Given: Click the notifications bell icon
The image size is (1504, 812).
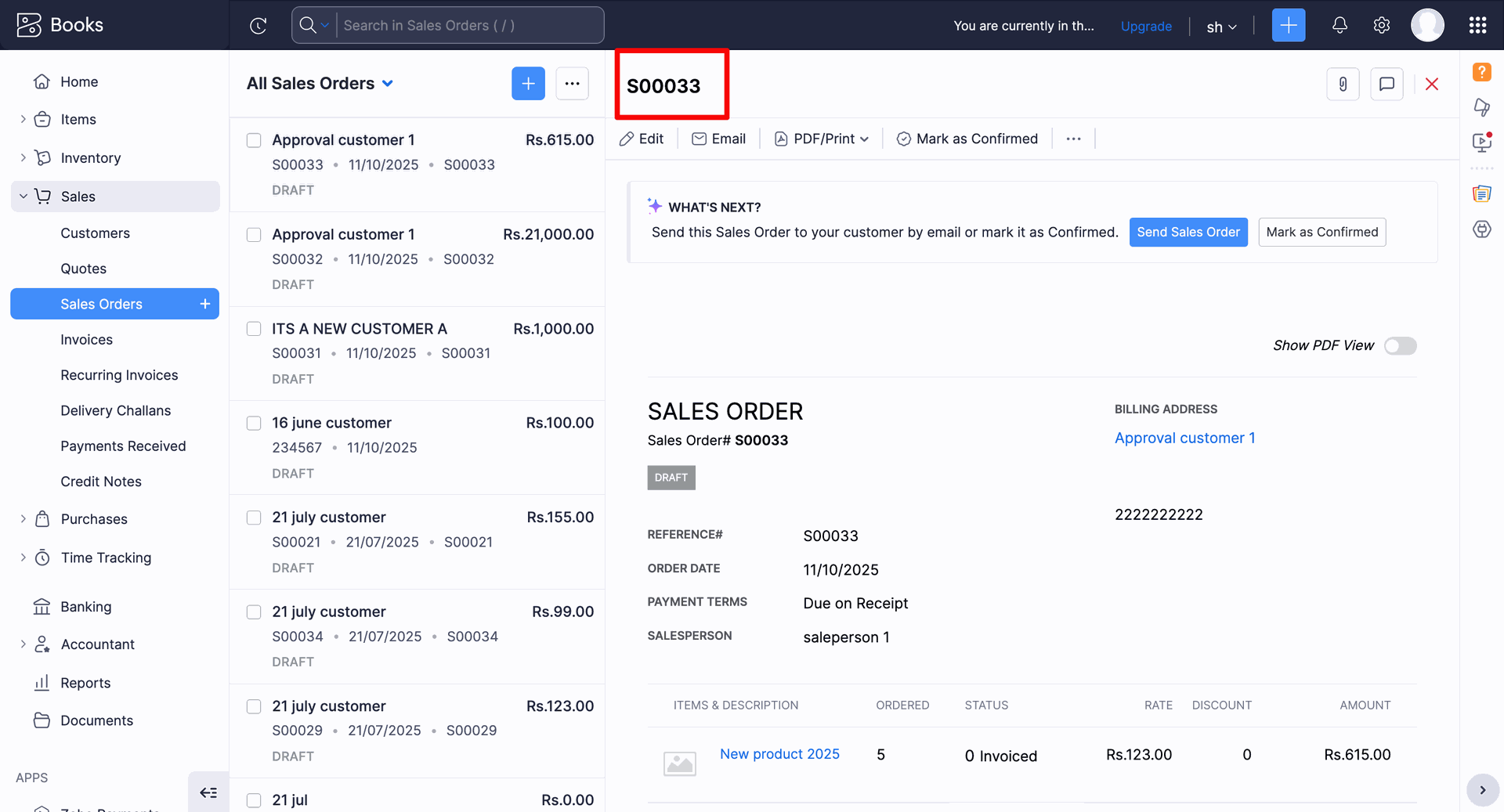Looking at the screenshot, I should pos(1339,25).
